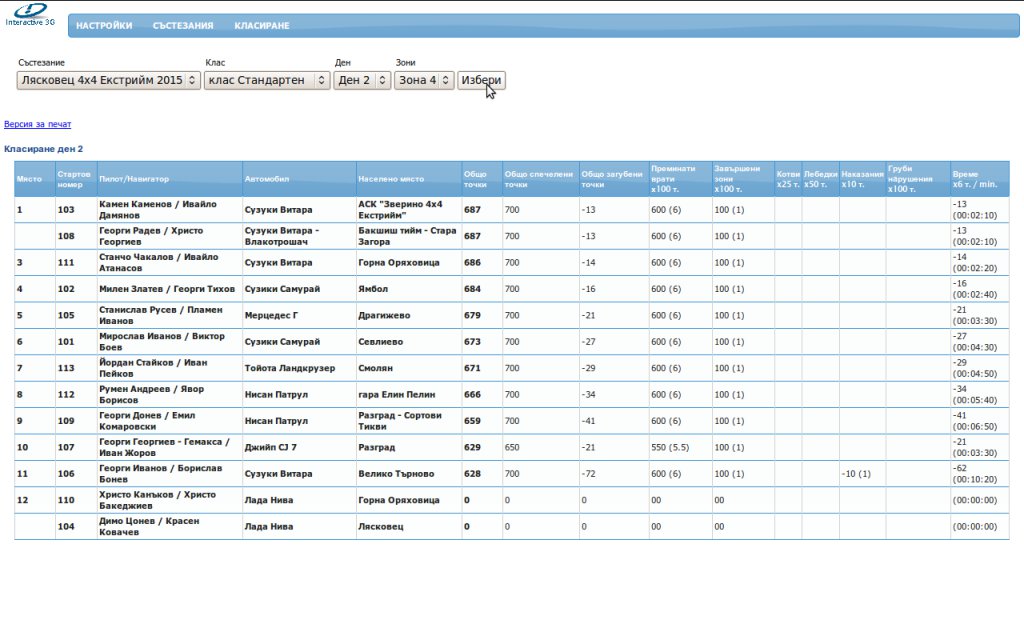
Task: Click the Лебедки x50 т. header
Action: coord(820,180)
